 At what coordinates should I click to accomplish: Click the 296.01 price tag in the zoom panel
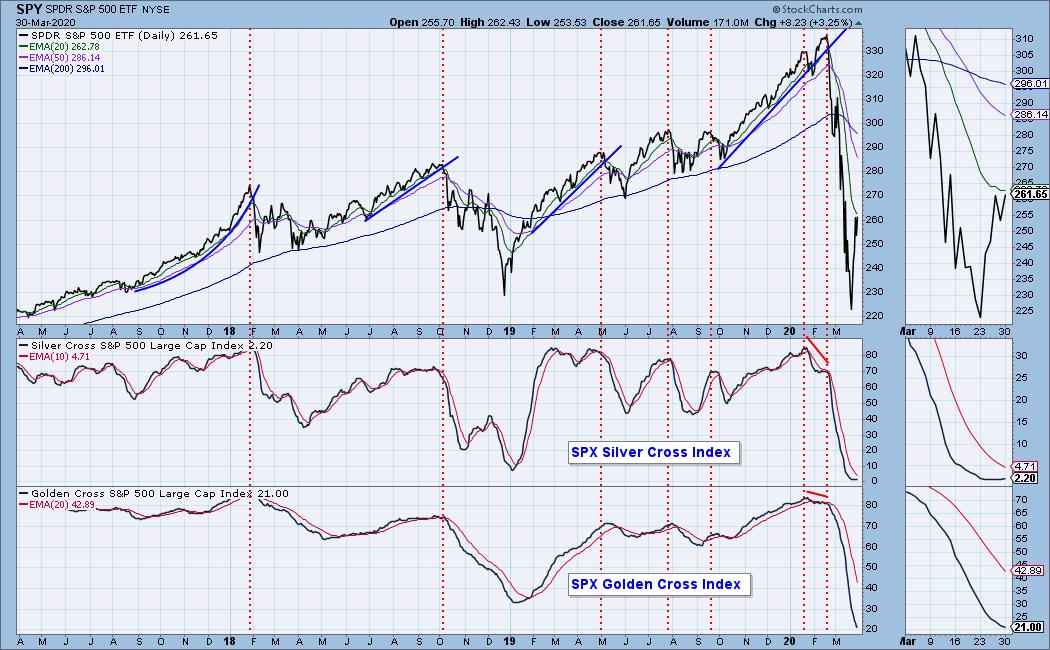(1031, 84)
